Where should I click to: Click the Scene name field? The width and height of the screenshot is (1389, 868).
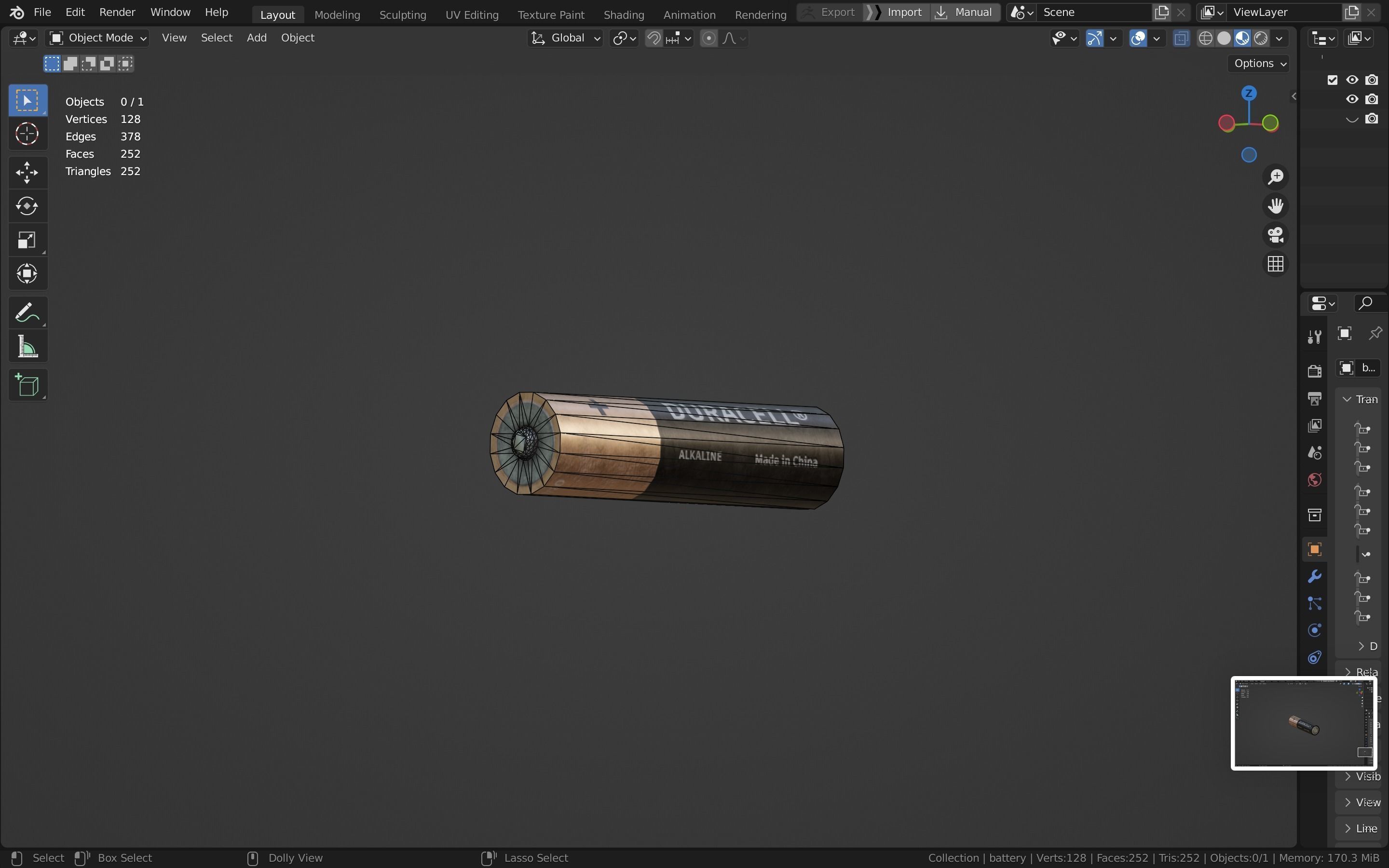(1094, 12)
